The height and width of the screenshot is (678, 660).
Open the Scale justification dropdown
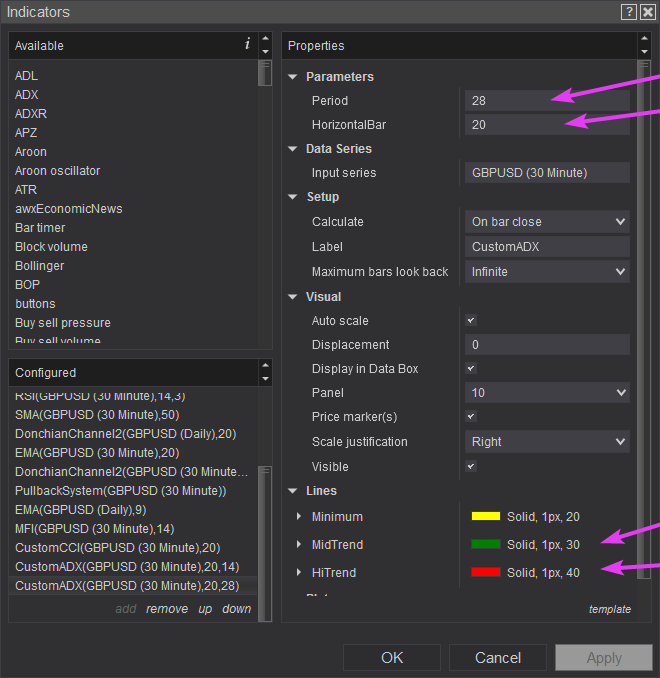click(x=547, y=441)
